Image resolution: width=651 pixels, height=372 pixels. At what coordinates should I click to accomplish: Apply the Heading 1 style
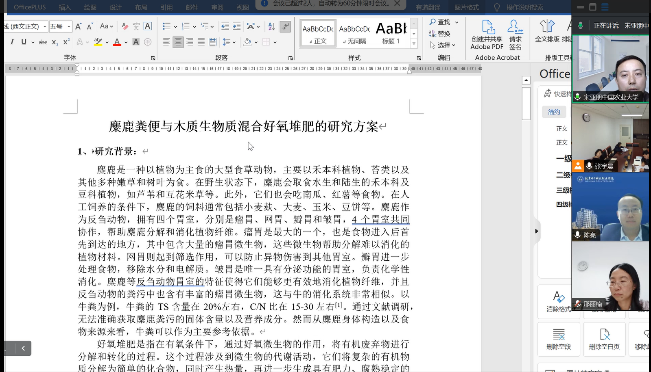[391, 33]
